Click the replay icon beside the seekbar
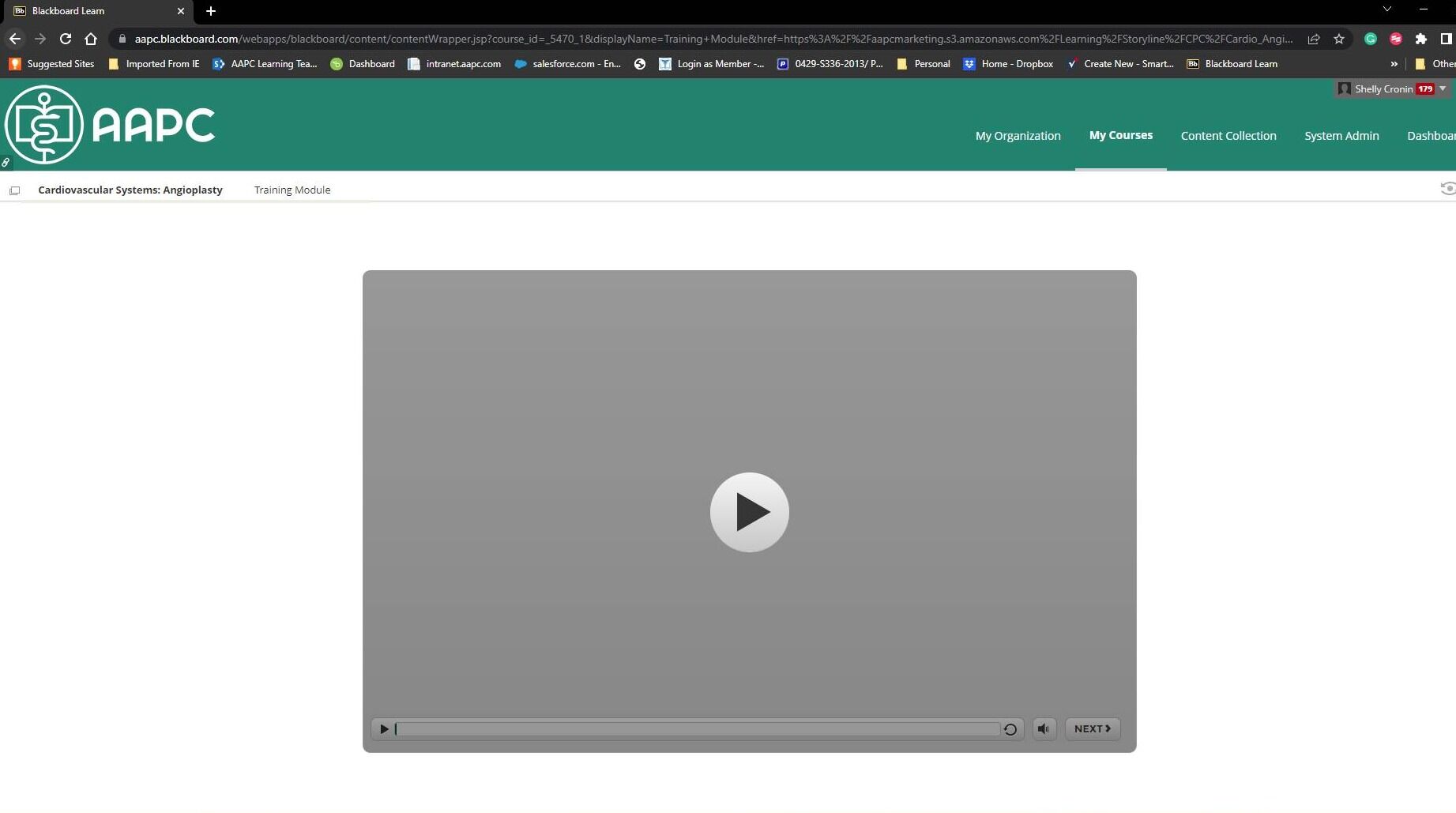 click(1010, 729)
